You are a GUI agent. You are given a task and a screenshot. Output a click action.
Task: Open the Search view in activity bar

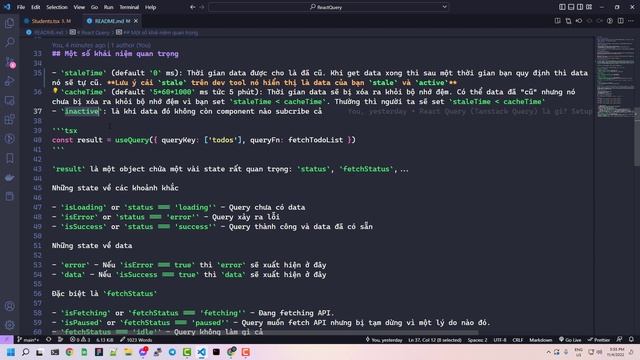click(10, 42)
